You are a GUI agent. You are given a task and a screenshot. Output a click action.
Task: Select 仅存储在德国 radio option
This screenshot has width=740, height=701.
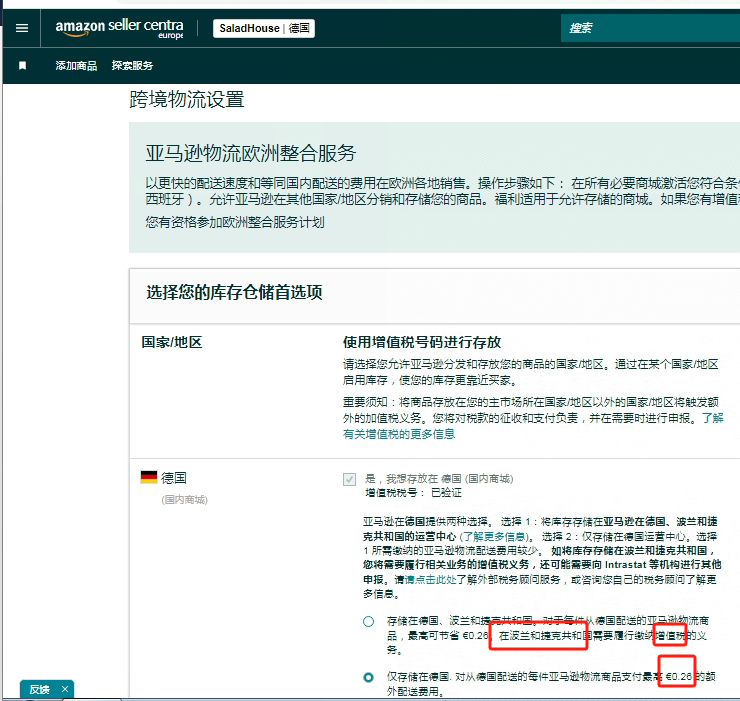coord(369,677)
